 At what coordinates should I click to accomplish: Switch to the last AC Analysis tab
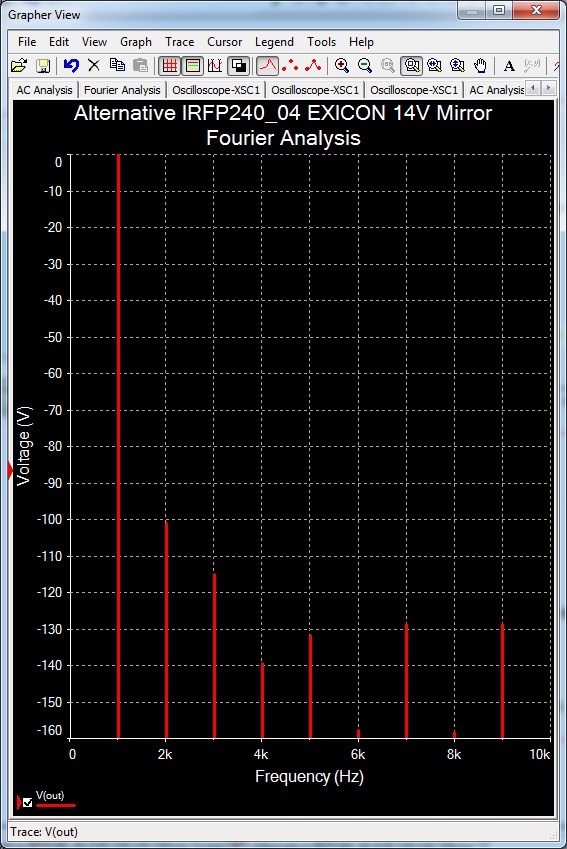pos(496,90)
